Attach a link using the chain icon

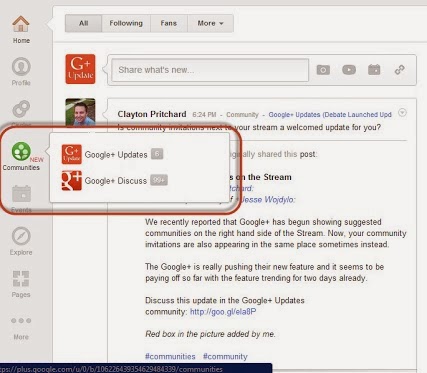[399, 70]
